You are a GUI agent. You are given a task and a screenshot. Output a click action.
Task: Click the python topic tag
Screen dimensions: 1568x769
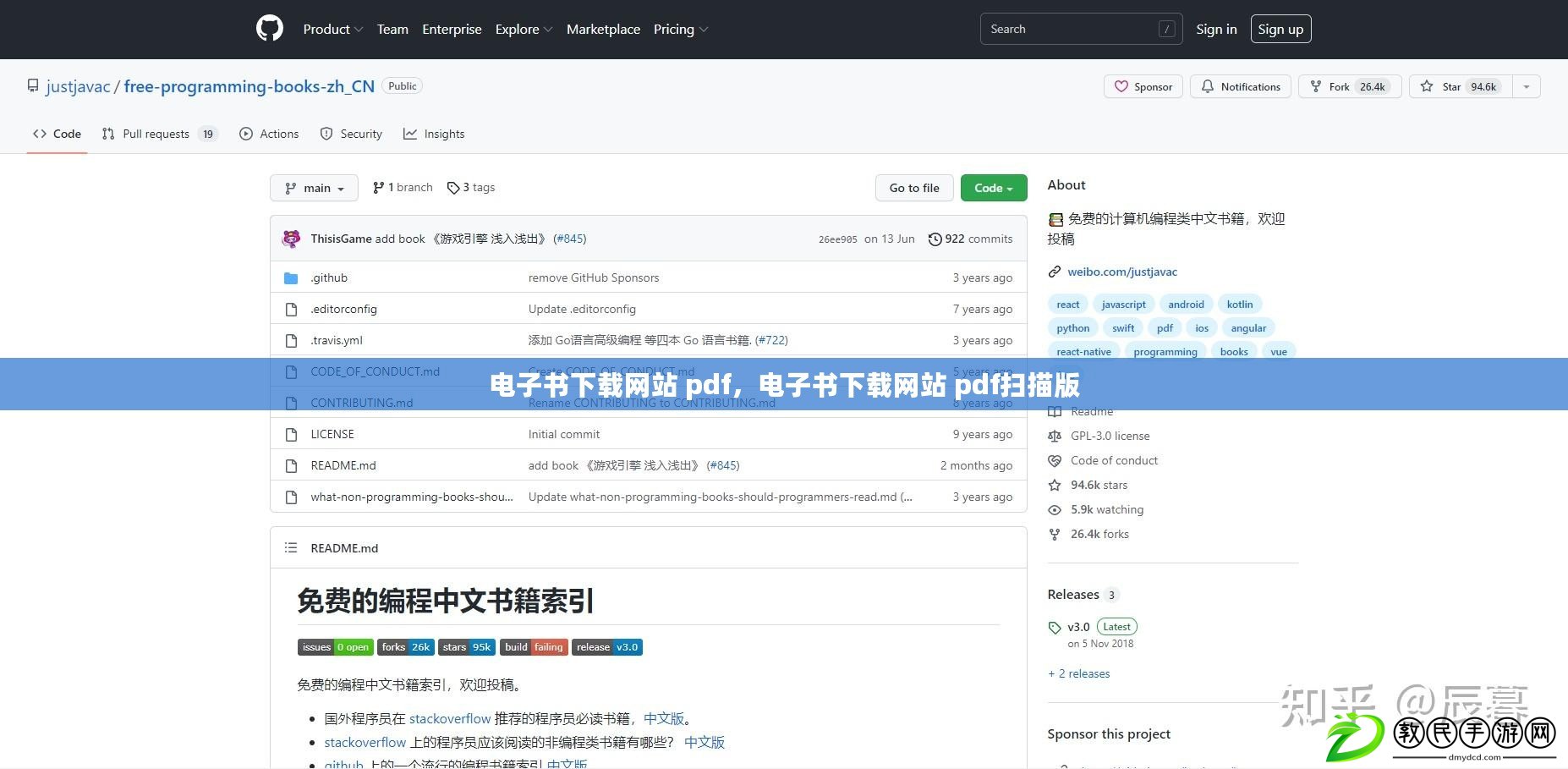(1072, 327)
